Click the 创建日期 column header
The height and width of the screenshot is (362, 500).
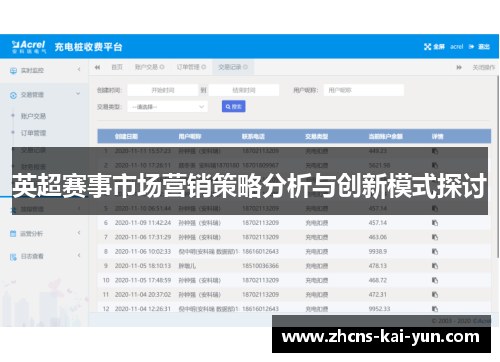click(126, 136)
